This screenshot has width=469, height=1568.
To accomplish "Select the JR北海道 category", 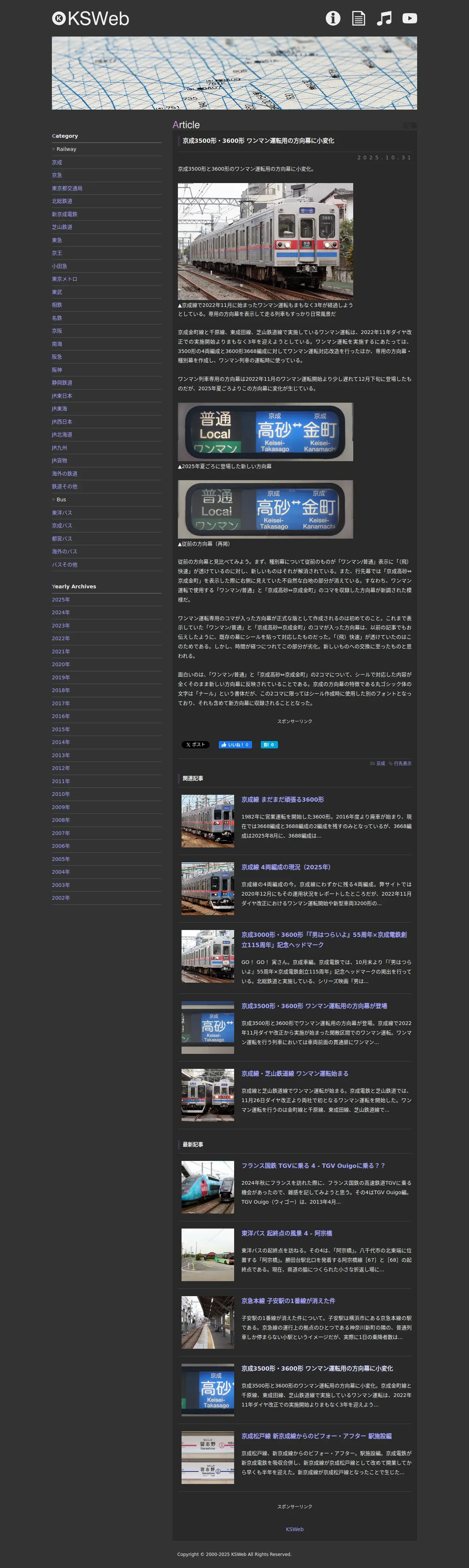I will (x=62, y=434).
